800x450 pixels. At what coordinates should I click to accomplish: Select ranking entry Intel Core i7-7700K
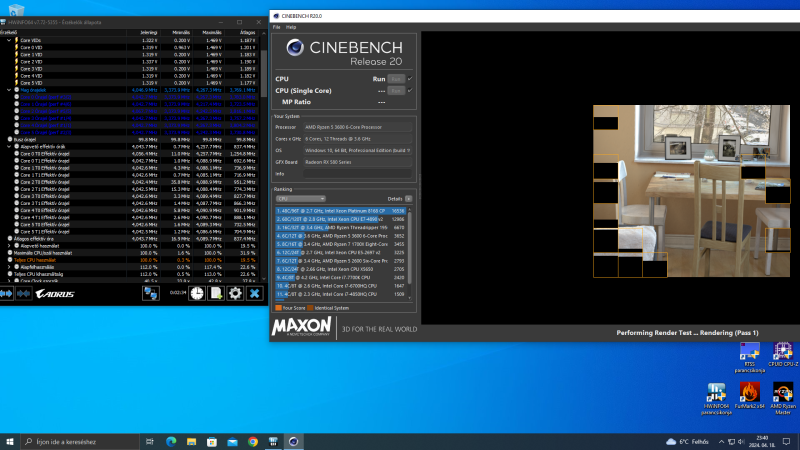(340, 278)
